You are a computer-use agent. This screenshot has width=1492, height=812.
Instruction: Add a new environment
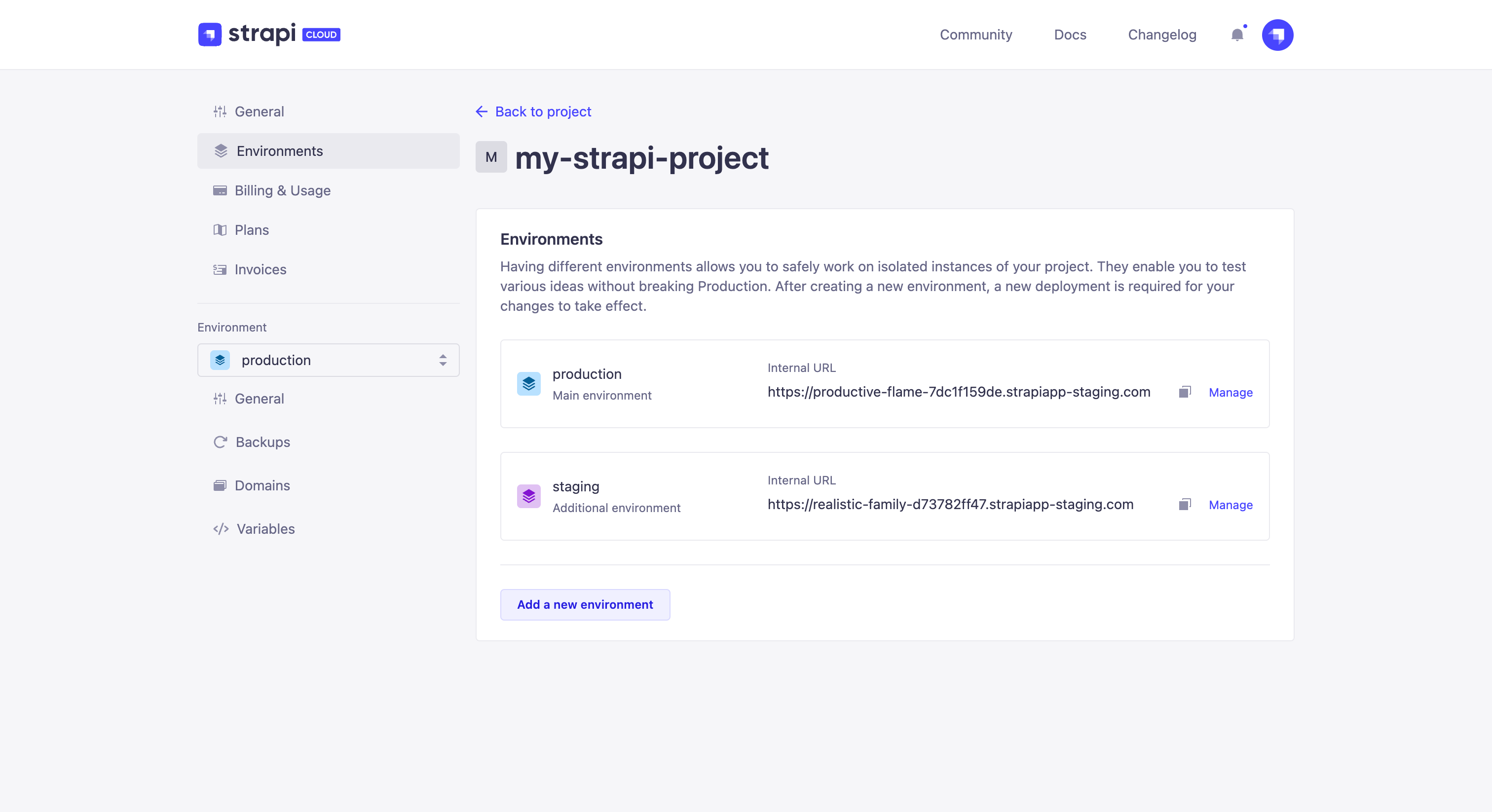(x=584, y=605)
